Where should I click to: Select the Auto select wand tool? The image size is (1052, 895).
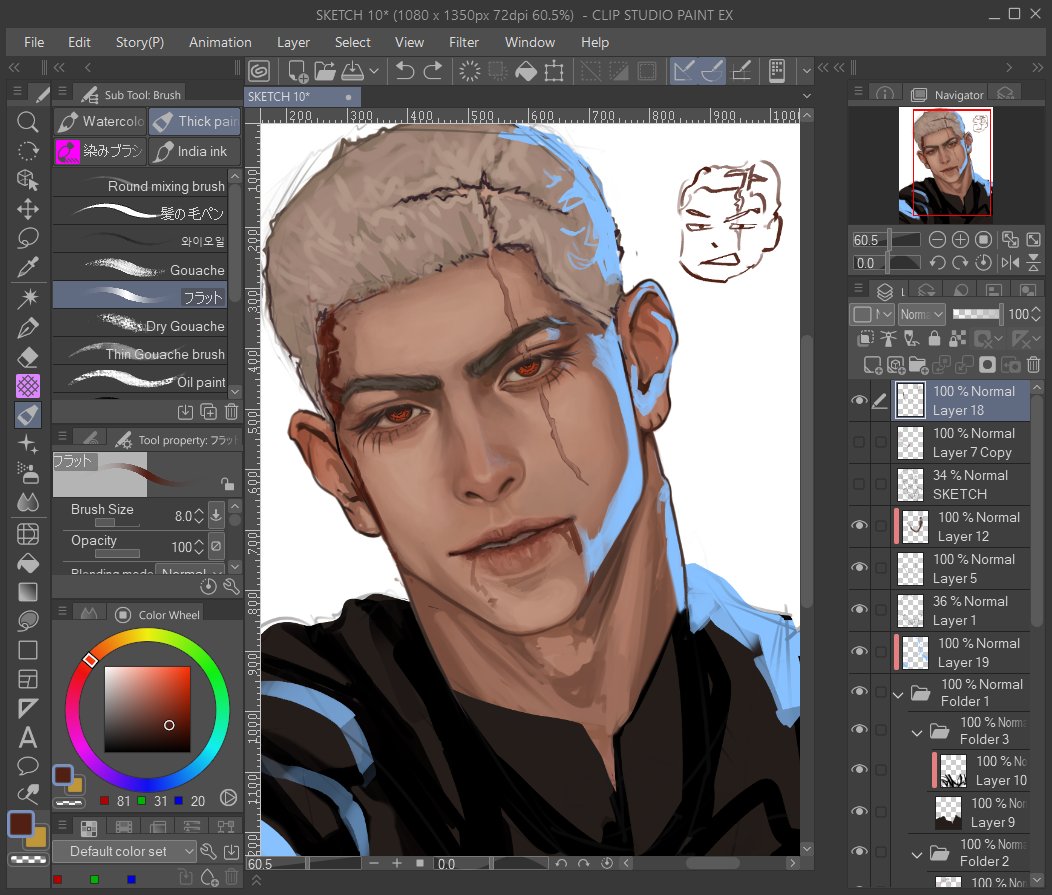tap(27, 297)
